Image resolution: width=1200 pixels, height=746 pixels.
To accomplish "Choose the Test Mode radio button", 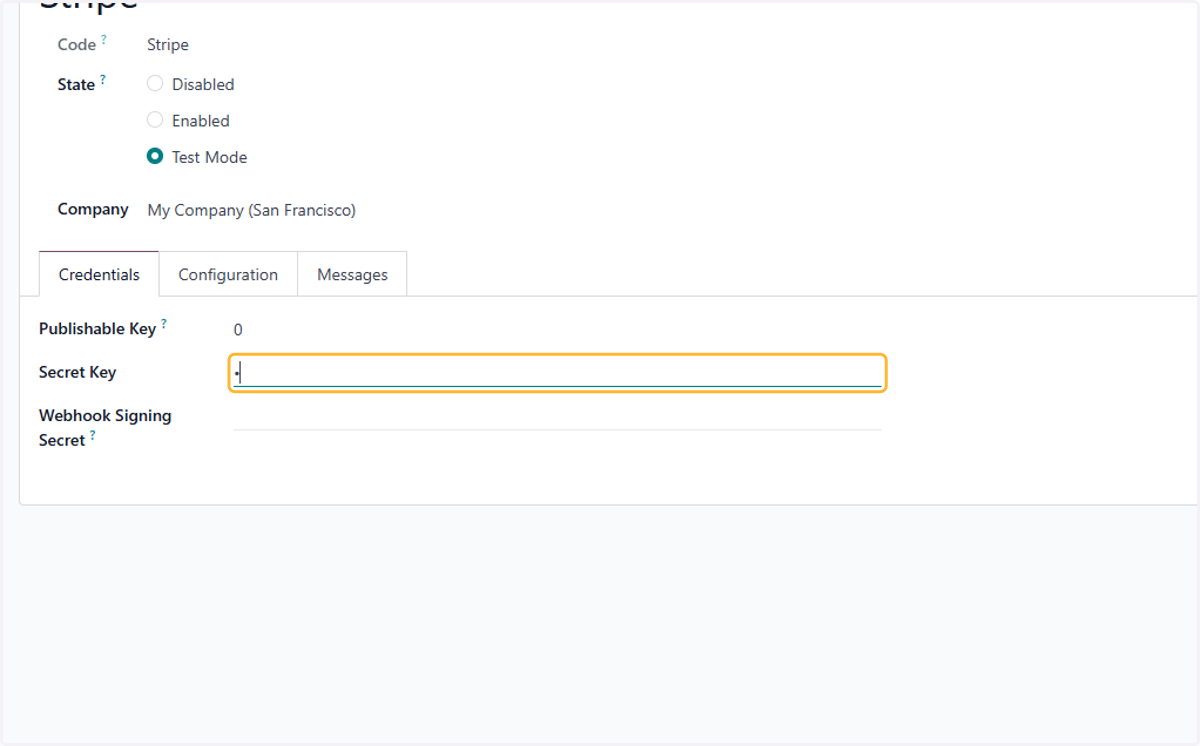I will pos(155,156).
